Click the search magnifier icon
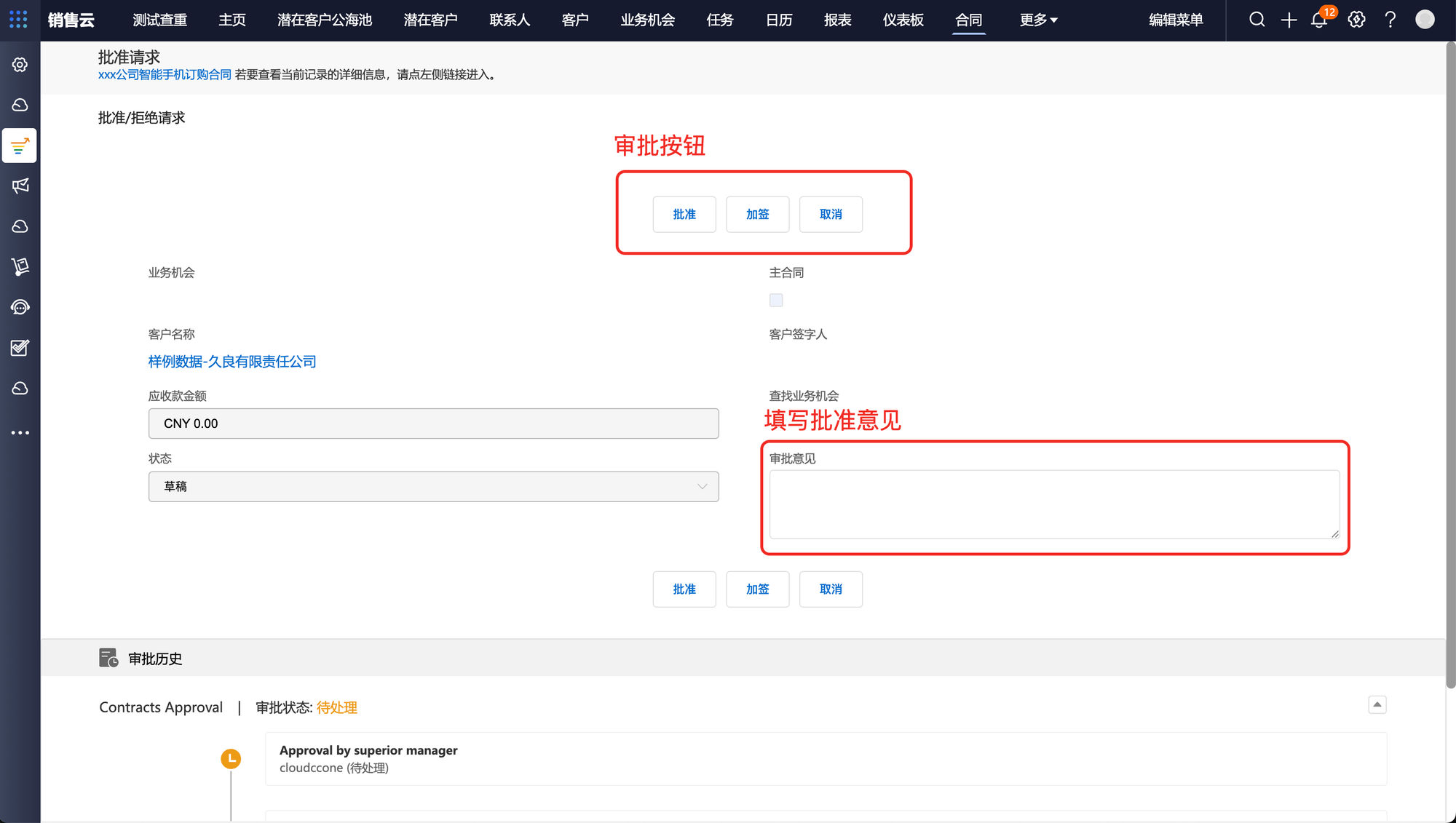Viewport: 1456px width, 823px height. coord(1257,20)
